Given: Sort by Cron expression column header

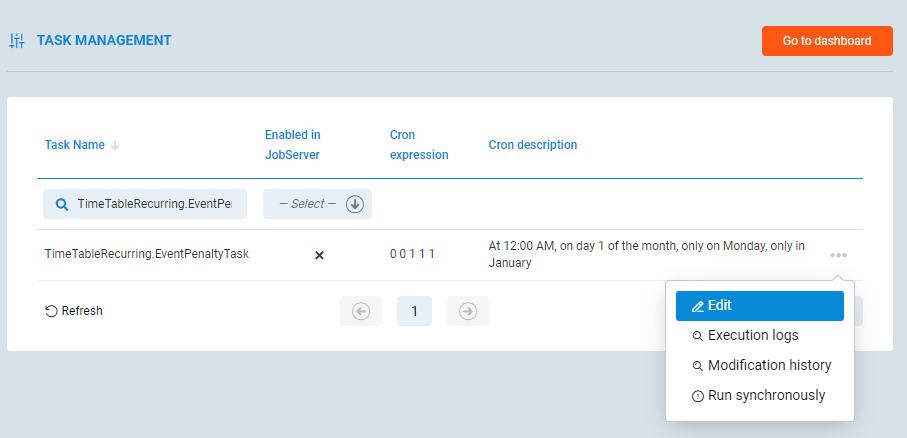Looking at the screenshot, I should 418,145.
